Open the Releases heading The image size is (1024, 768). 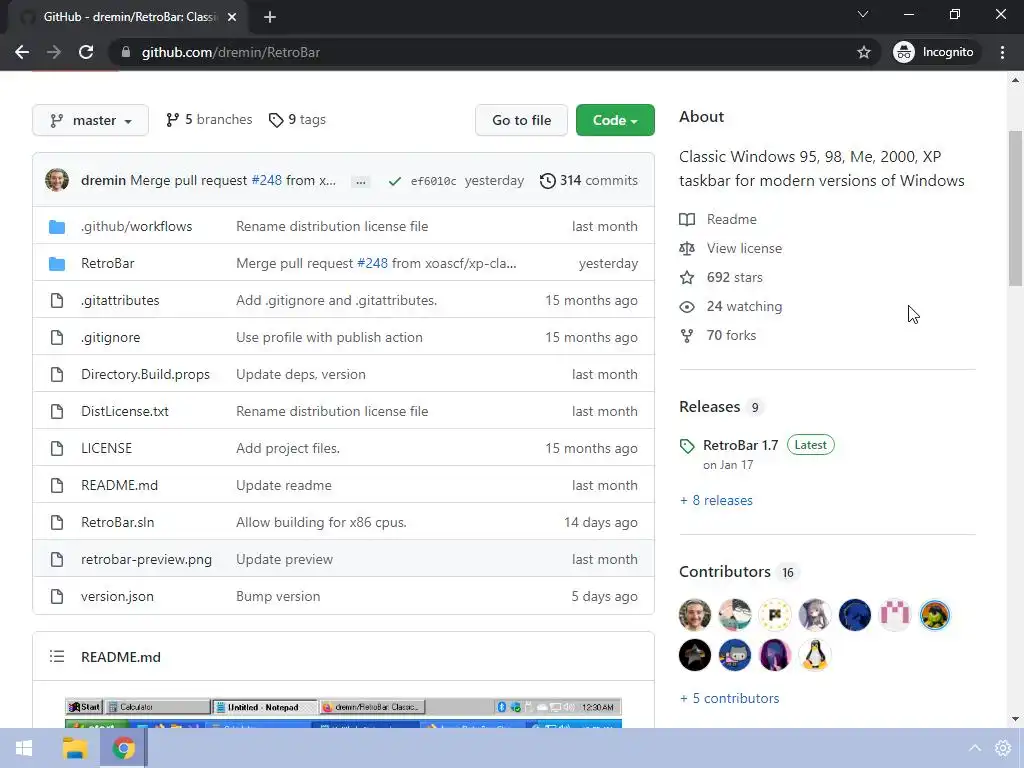click(x=710, y=406)
